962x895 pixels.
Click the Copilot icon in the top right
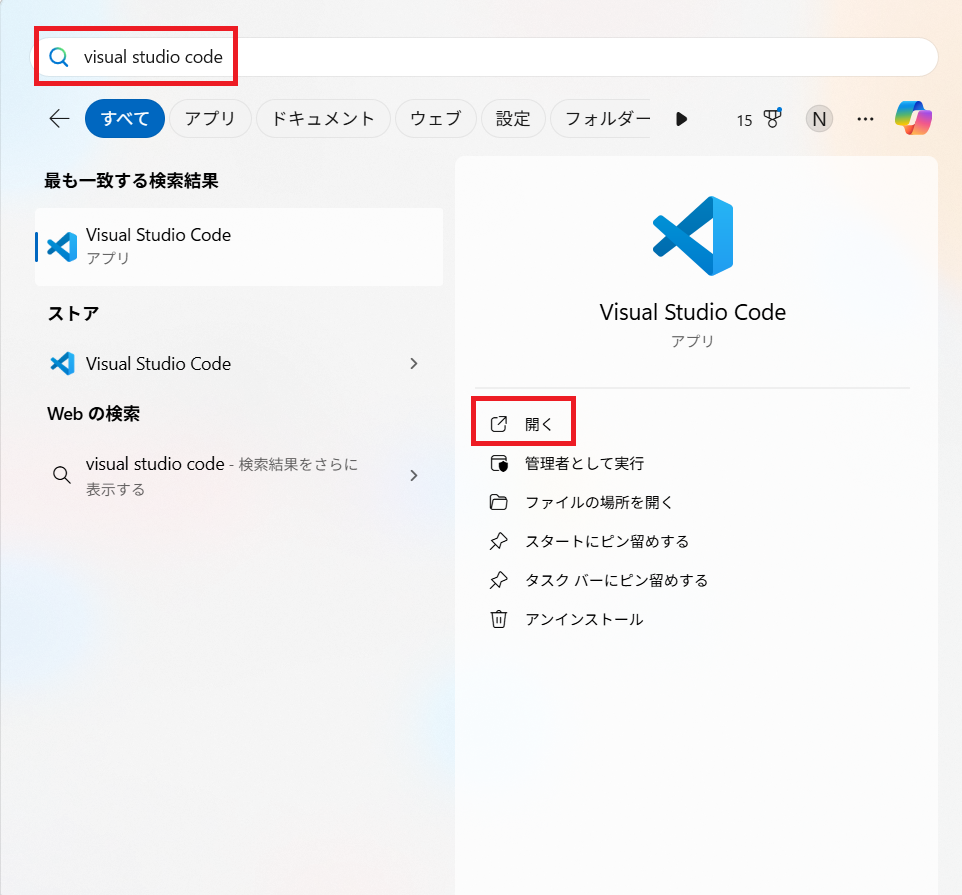point(913,119)
